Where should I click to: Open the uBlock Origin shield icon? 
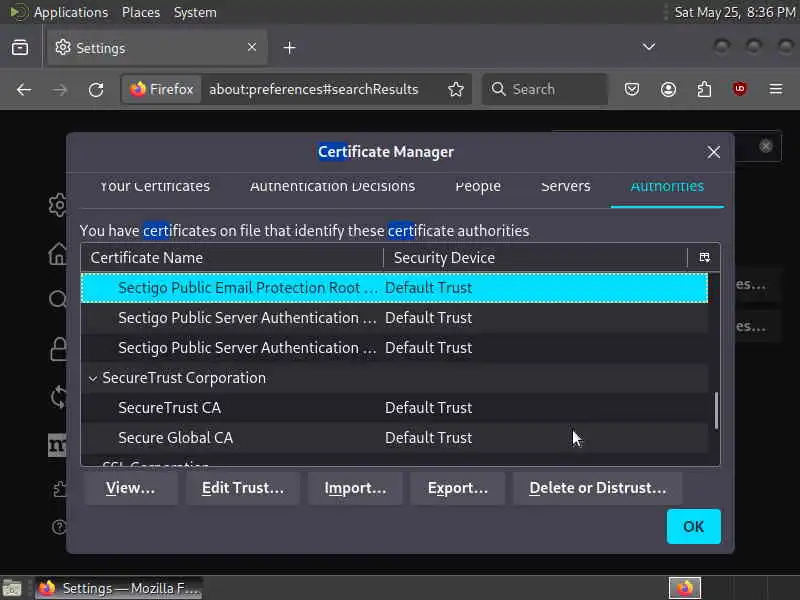740,90
